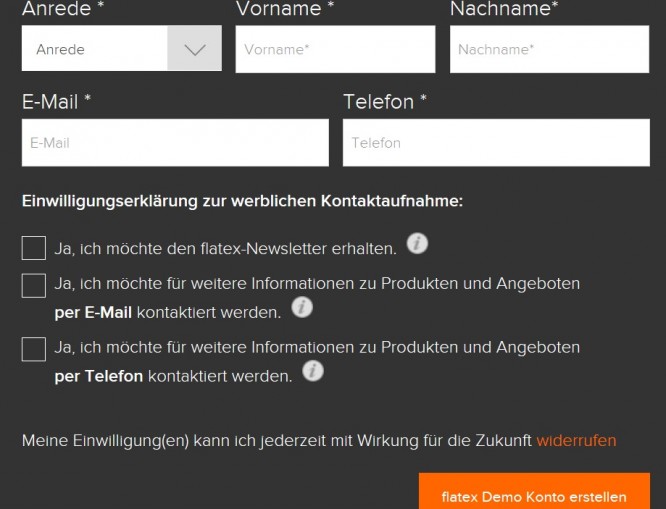Click the Telefon field label
The width and height of the screenshot is (666, 509).
385,102
